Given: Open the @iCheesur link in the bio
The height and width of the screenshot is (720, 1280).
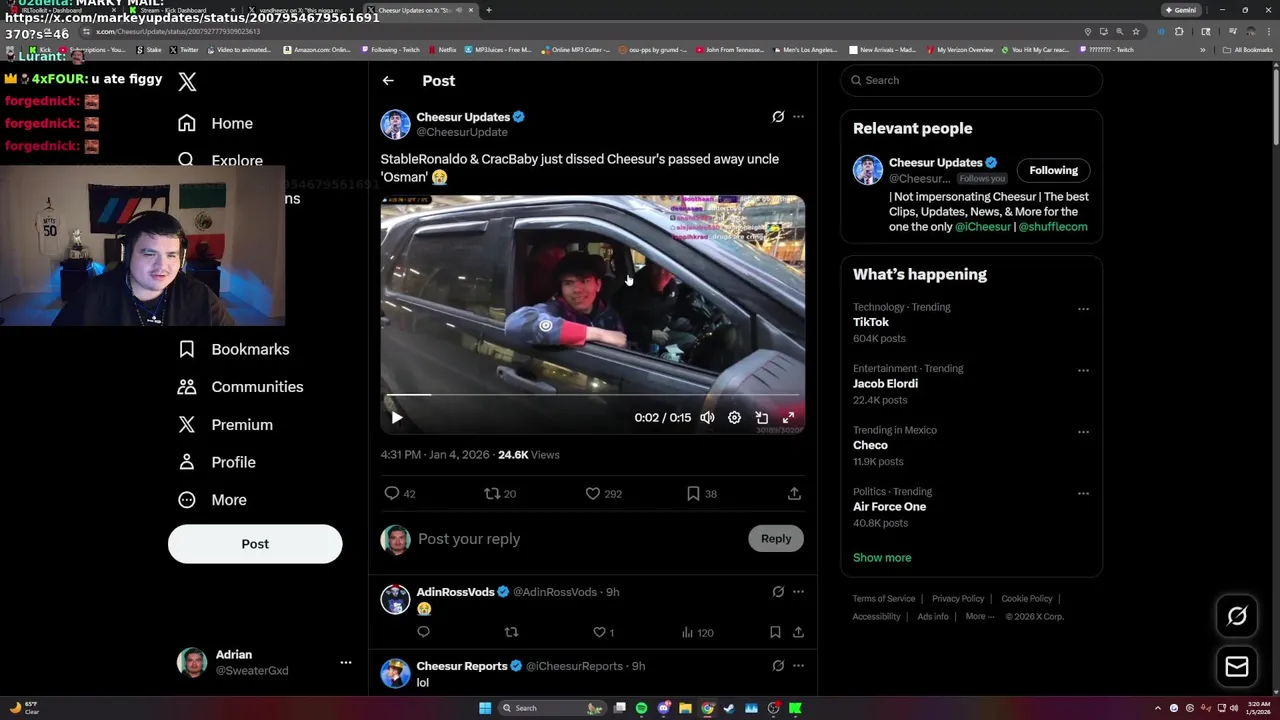Looking at the screenshot, I should [983, 227].
